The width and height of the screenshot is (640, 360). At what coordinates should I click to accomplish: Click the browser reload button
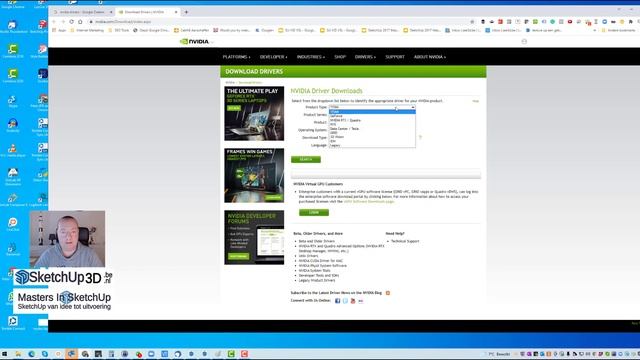click(x=71, y=22)
